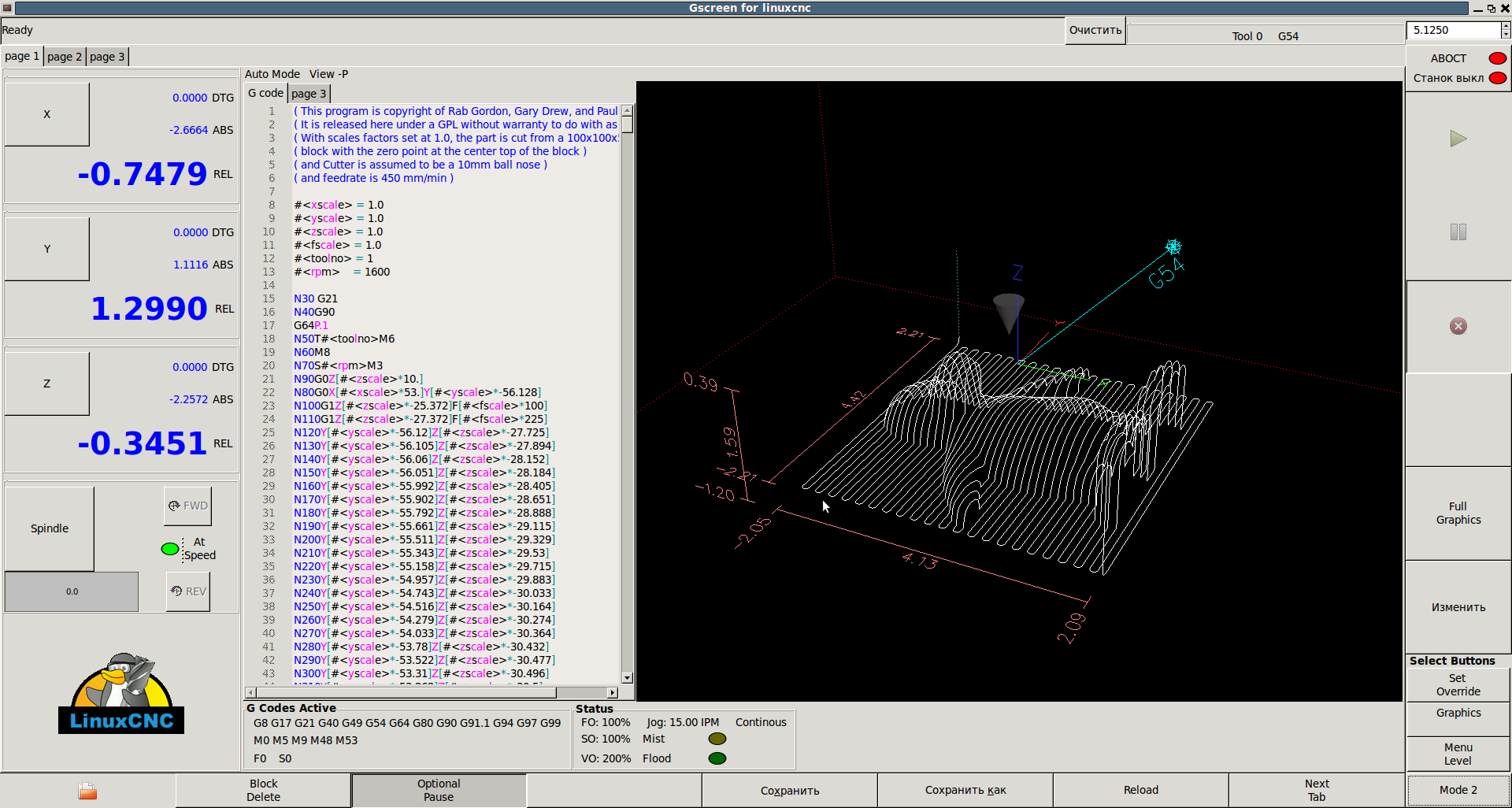Increase the 5.1250 spinner value
The image size is (1512, 808).
pyautogui.click(x=1505, y=26)
